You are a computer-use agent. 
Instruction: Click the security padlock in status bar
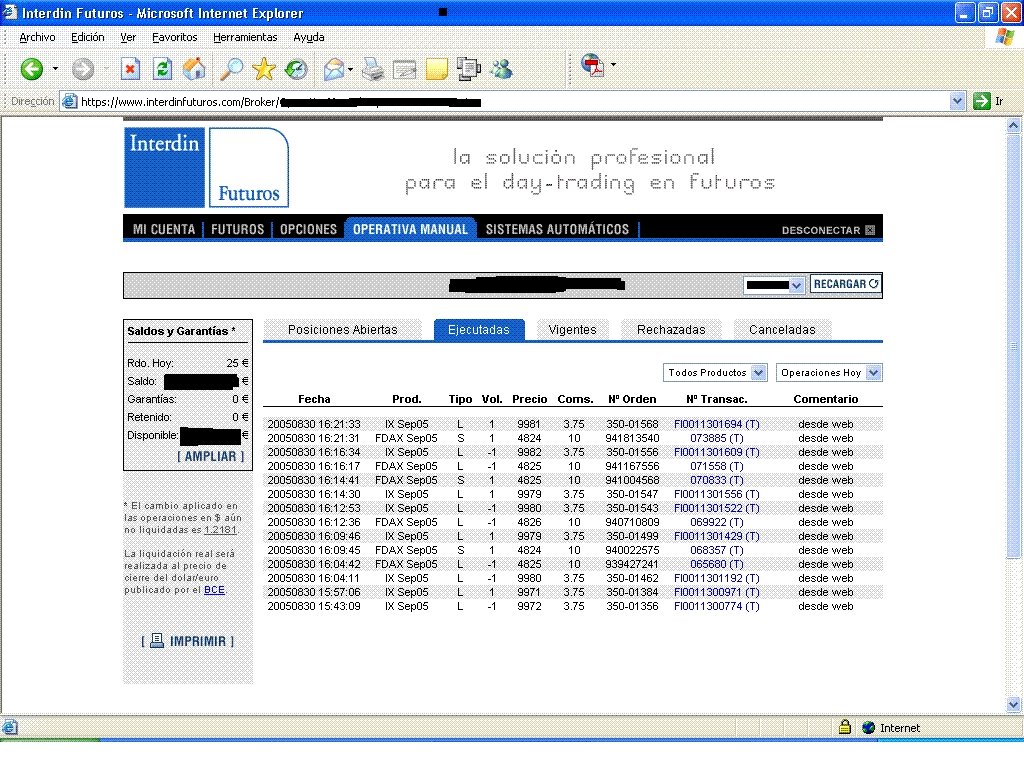coord(844,727)
